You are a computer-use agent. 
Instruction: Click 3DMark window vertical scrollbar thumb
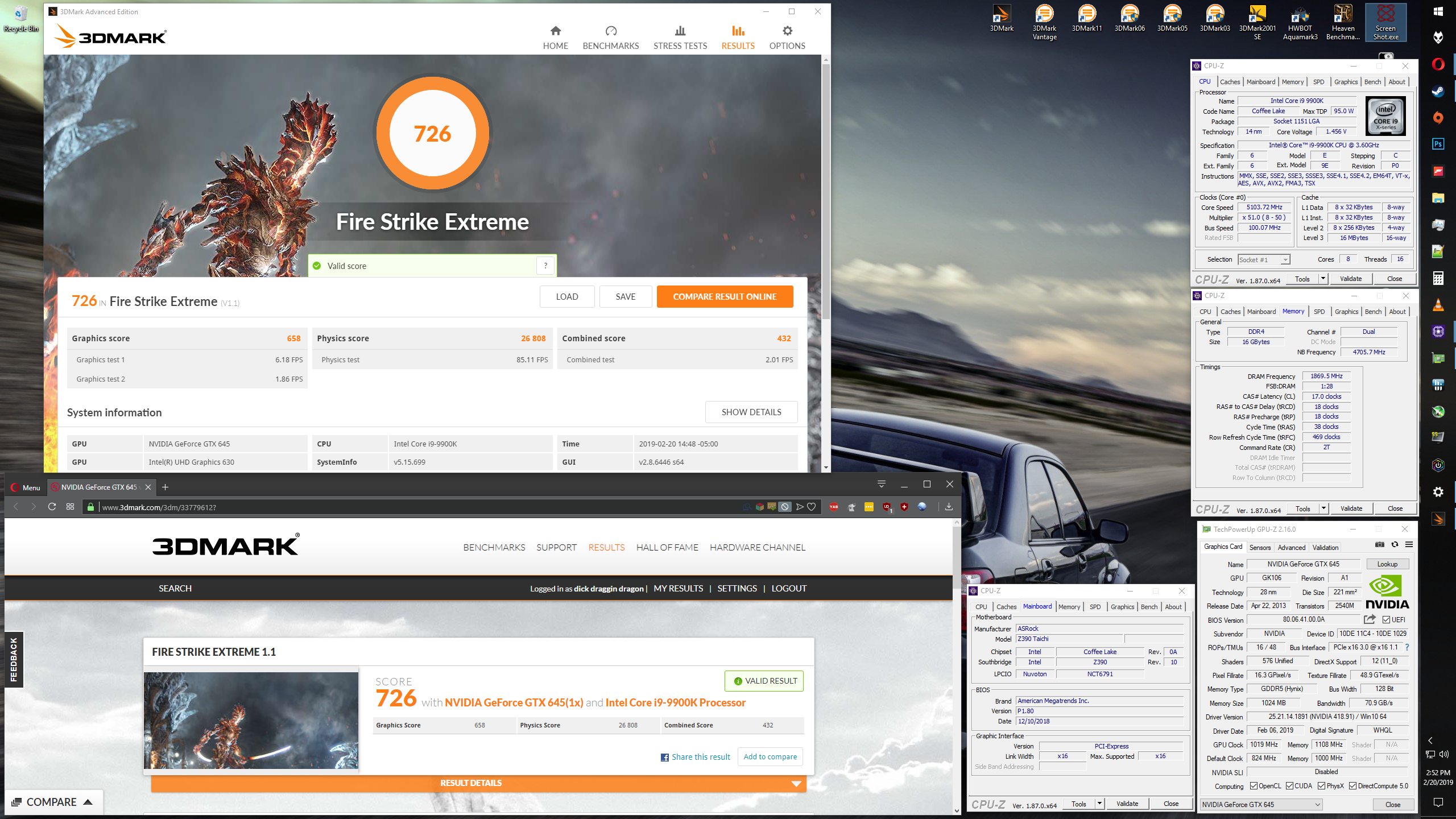point(826,191)
